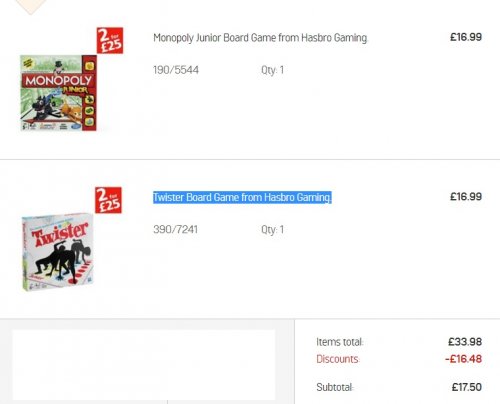This screenshot has height=404, width=500.
Task: Open the Monopoly Junior Board Game title link
Action: pyautogui.click(x=260, y=38)
